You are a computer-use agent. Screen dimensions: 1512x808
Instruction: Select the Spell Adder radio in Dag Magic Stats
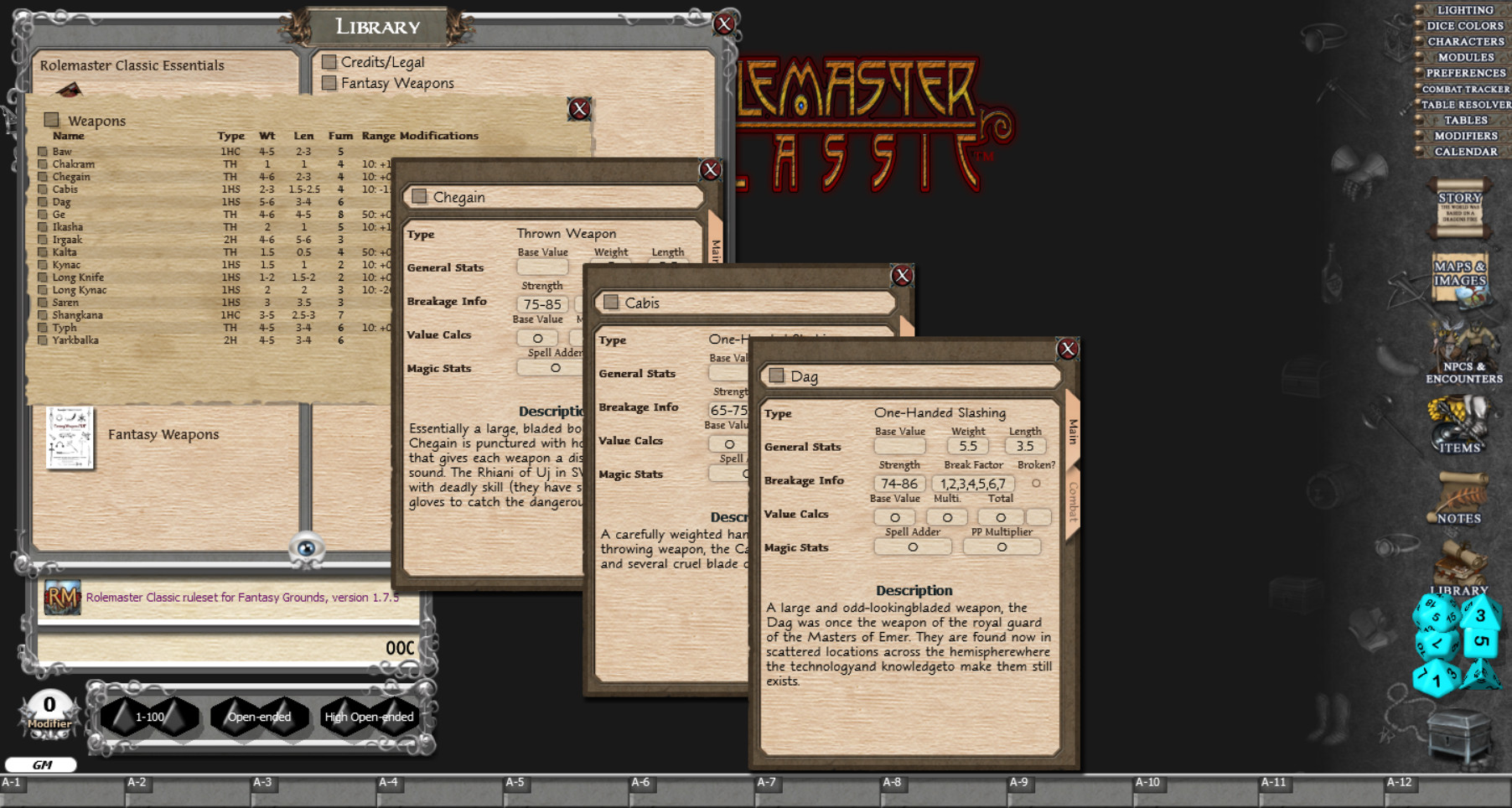coord(913,546)
